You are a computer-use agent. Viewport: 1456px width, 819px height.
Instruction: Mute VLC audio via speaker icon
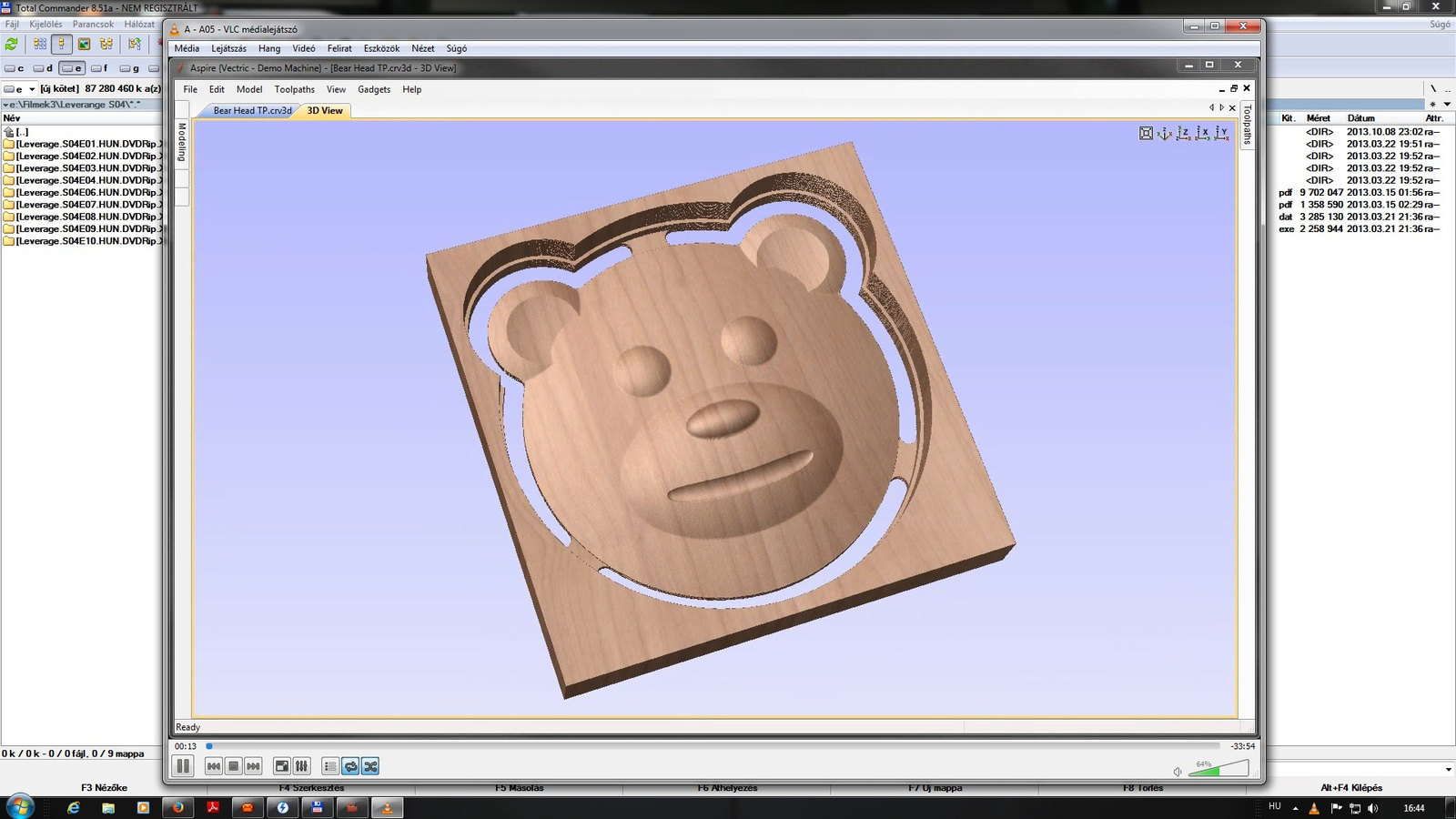(1178, 771)
